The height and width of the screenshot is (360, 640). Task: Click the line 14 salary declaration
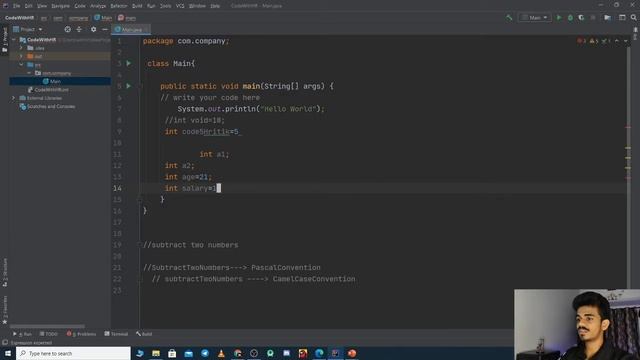pos(192,188)
